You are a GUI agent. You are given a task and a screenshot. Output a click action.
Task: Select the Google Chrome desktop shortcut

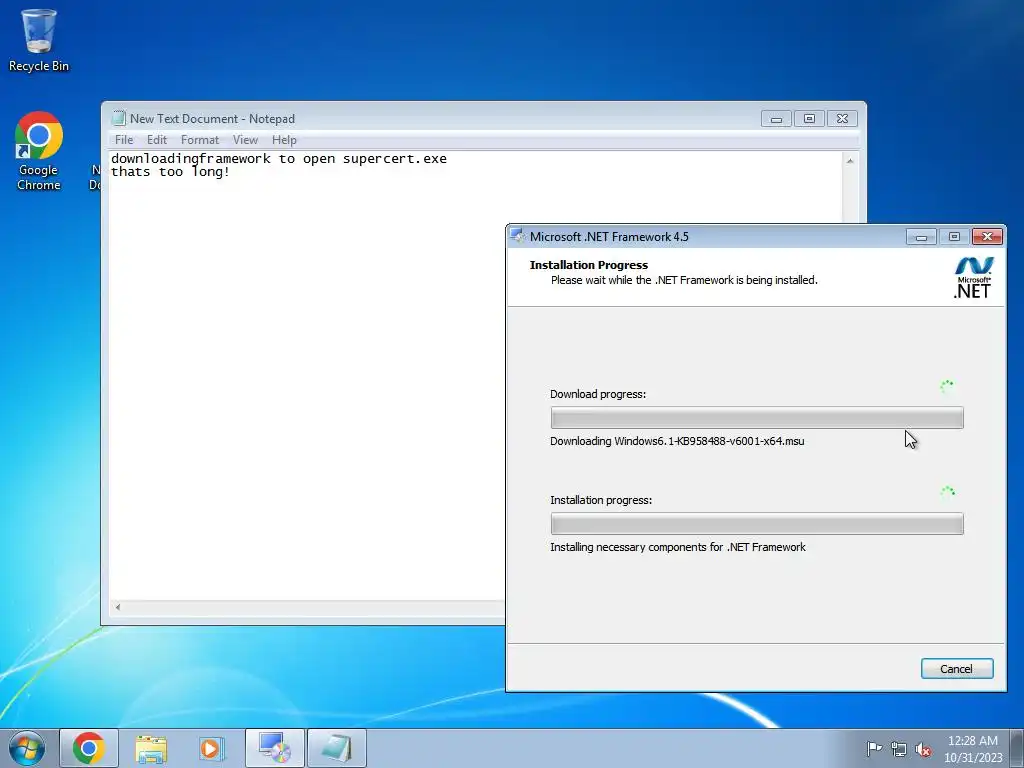[39, 151]
